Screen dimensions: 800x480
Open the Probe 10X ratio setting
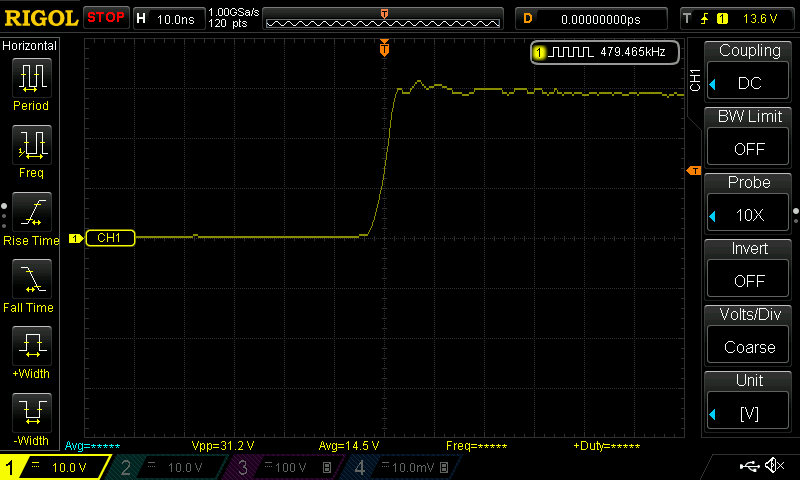click(x=748, y=214)
